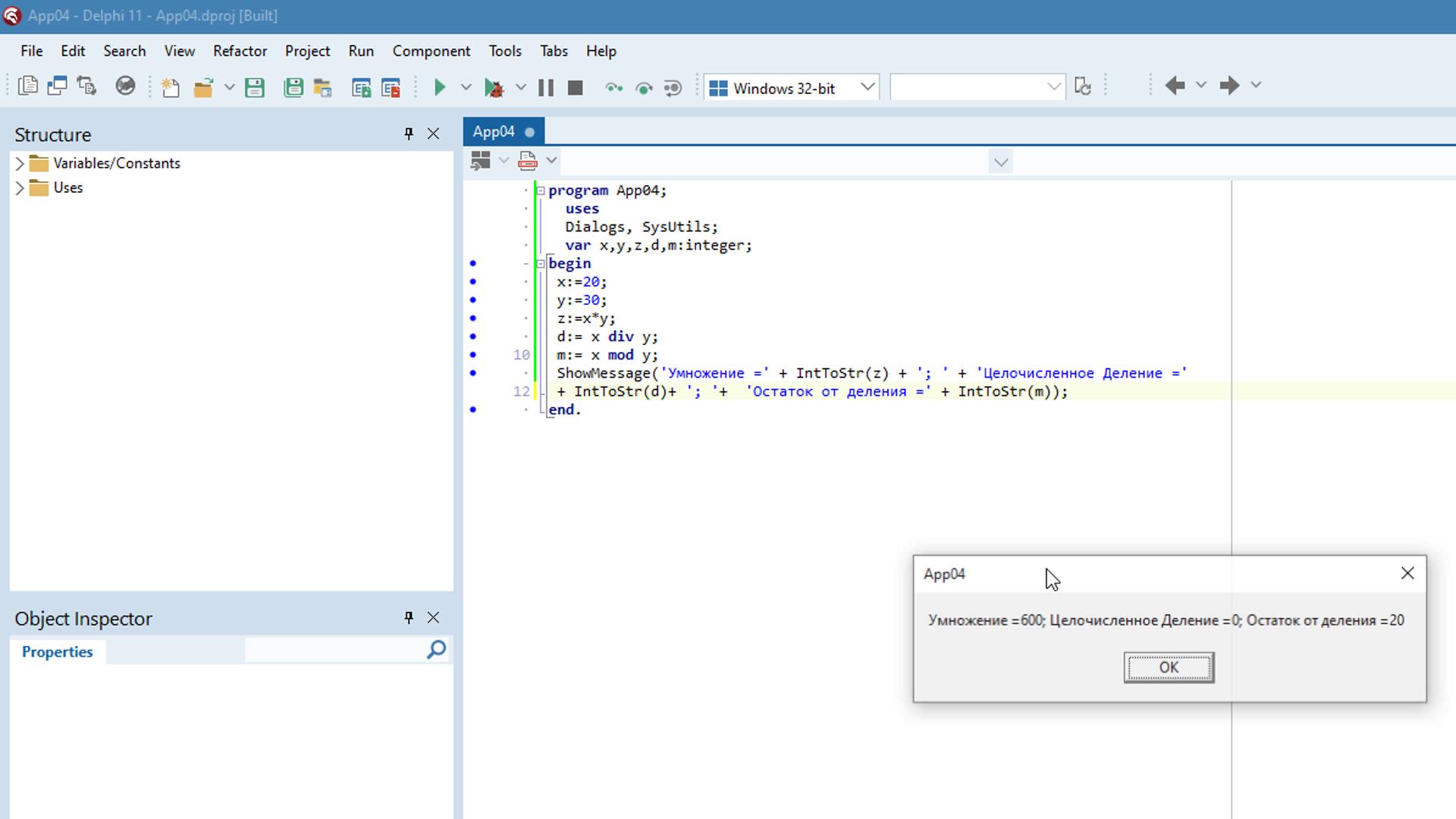The width and height of the screenshot is (1456, 819).
Task: Toggle breakpoint on the ShowMessage line
Action: tap(473, 373)
